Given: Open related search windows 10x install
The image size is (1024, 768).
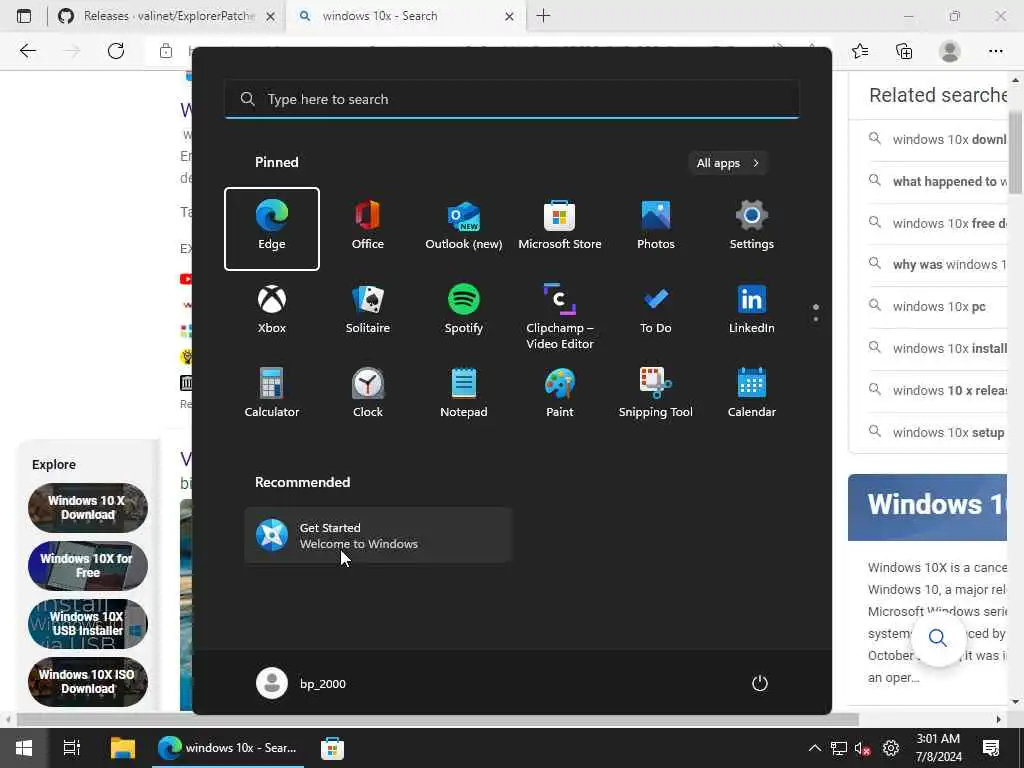Looking at the screenshot, I should point(949,348).
